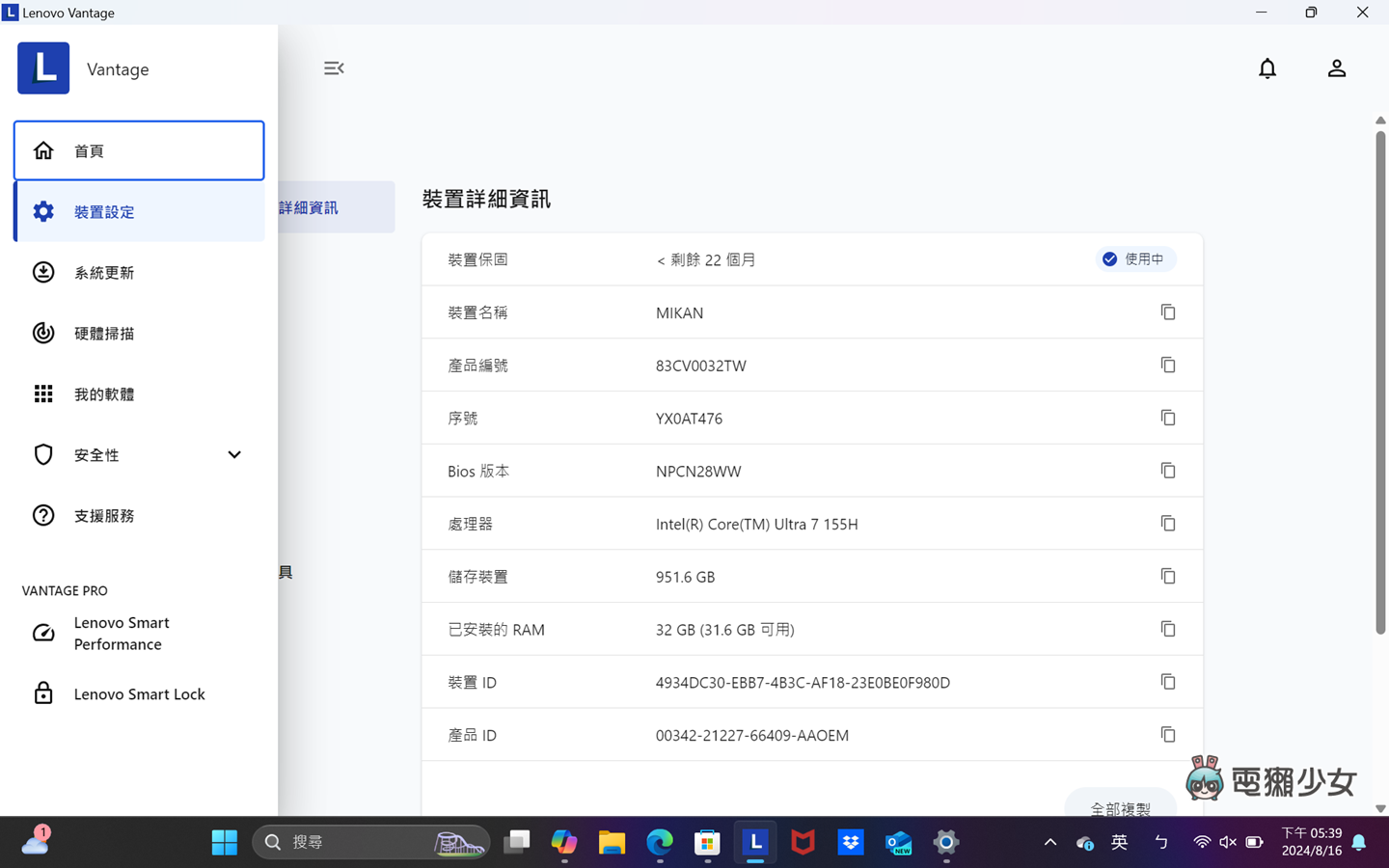Expand the 安全性 chevron arrow
Screen dimensions: 1389x868
pyautogui.click(x=234, y=454)
